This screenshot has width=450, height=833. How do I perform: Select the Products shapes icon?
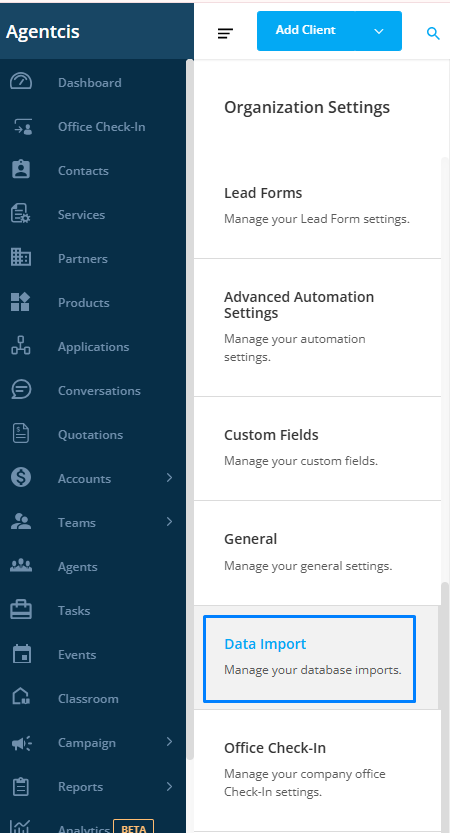(x=21, y=302)
